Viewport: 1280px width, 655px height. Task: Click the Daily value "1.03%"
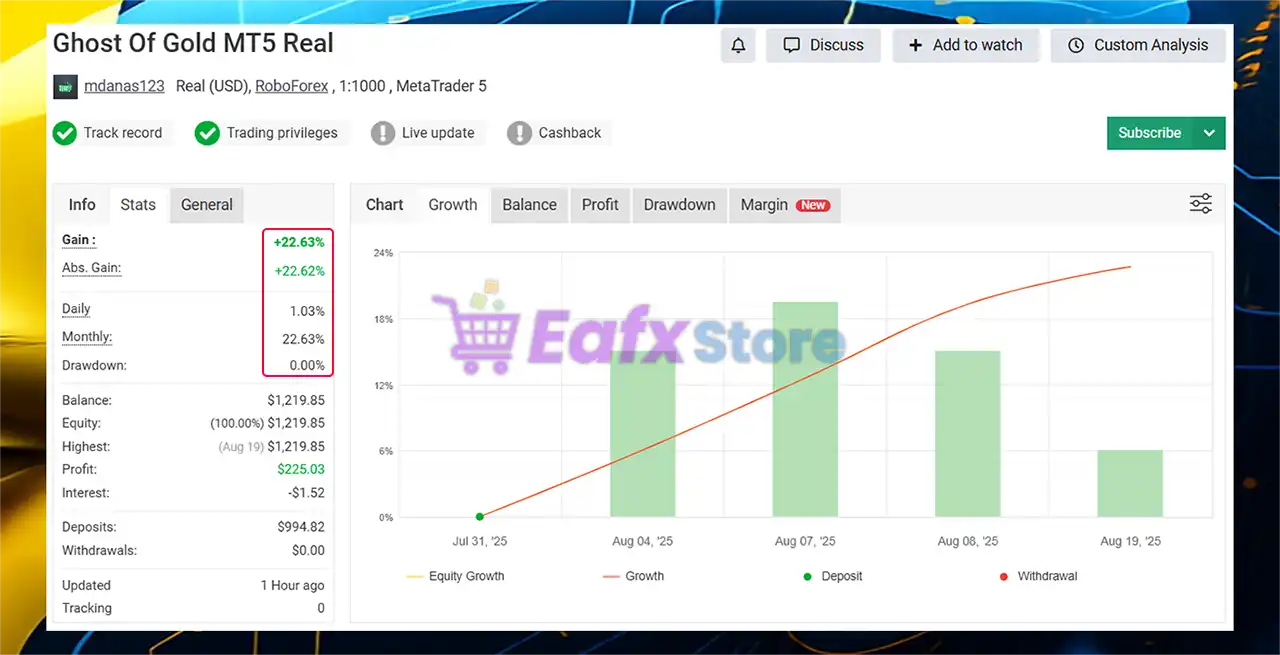(305, 311)
